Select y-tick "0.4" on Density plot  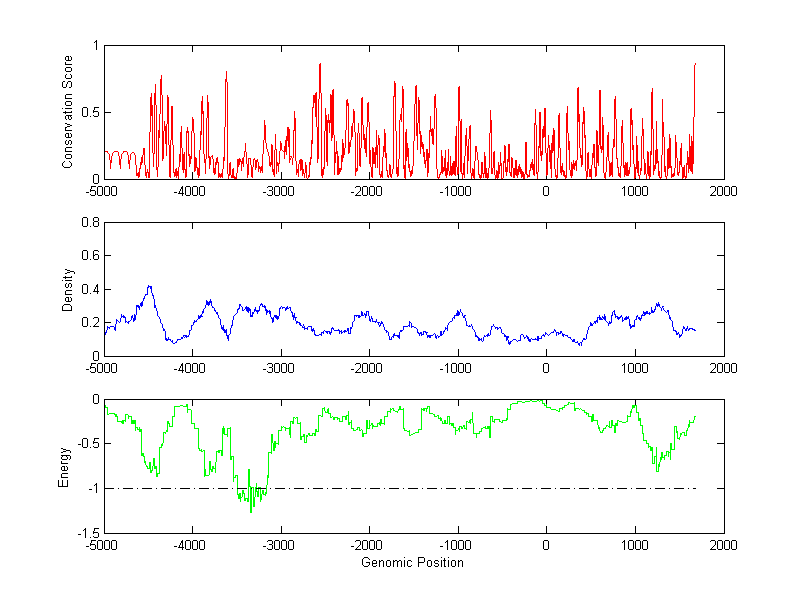[90, 289]
